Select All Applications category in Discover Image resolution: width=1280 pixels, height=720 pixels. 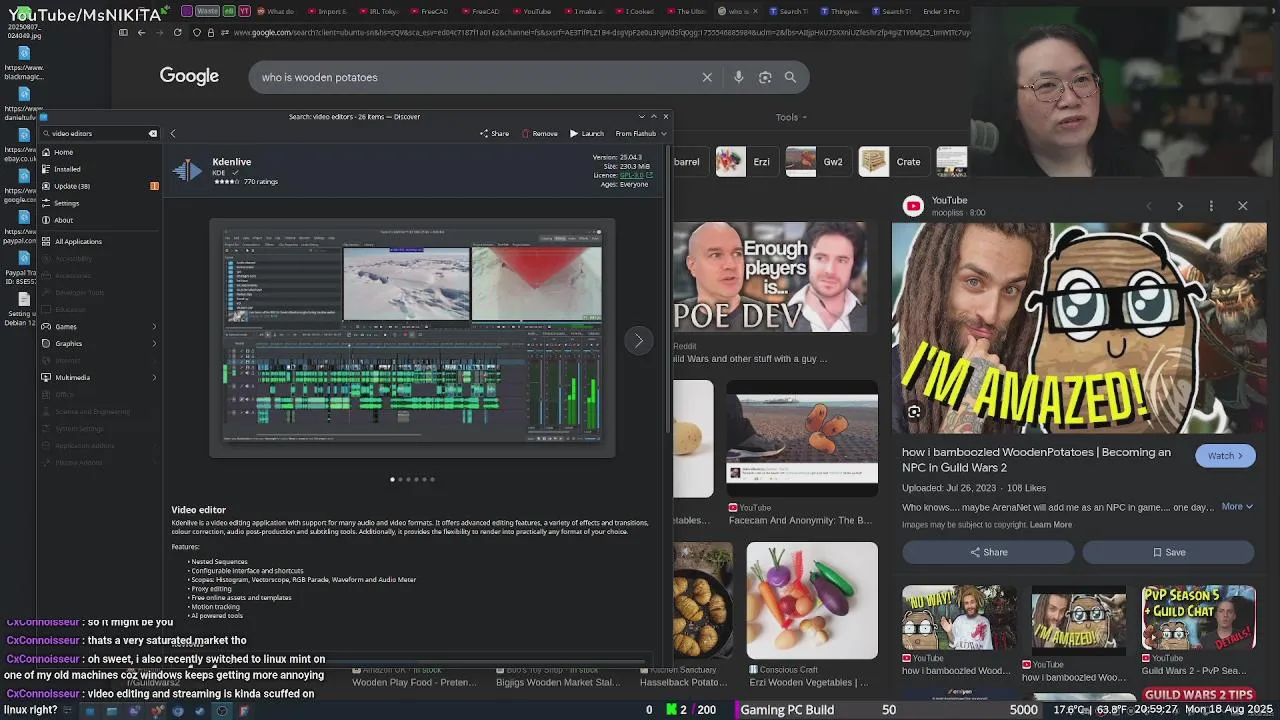[100, 241]
